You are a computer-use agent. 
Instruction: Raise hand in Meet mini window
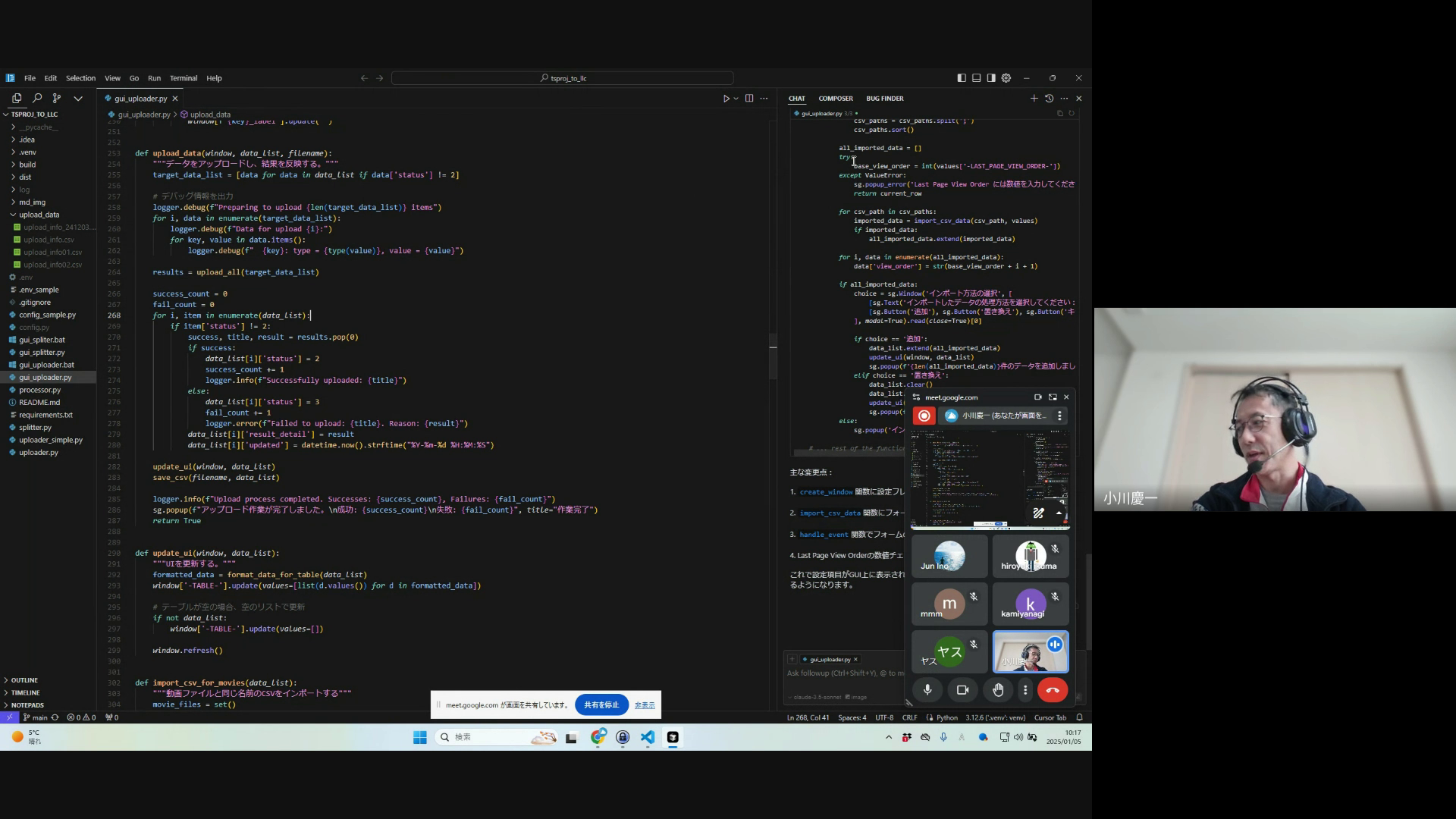click(998, 690)
